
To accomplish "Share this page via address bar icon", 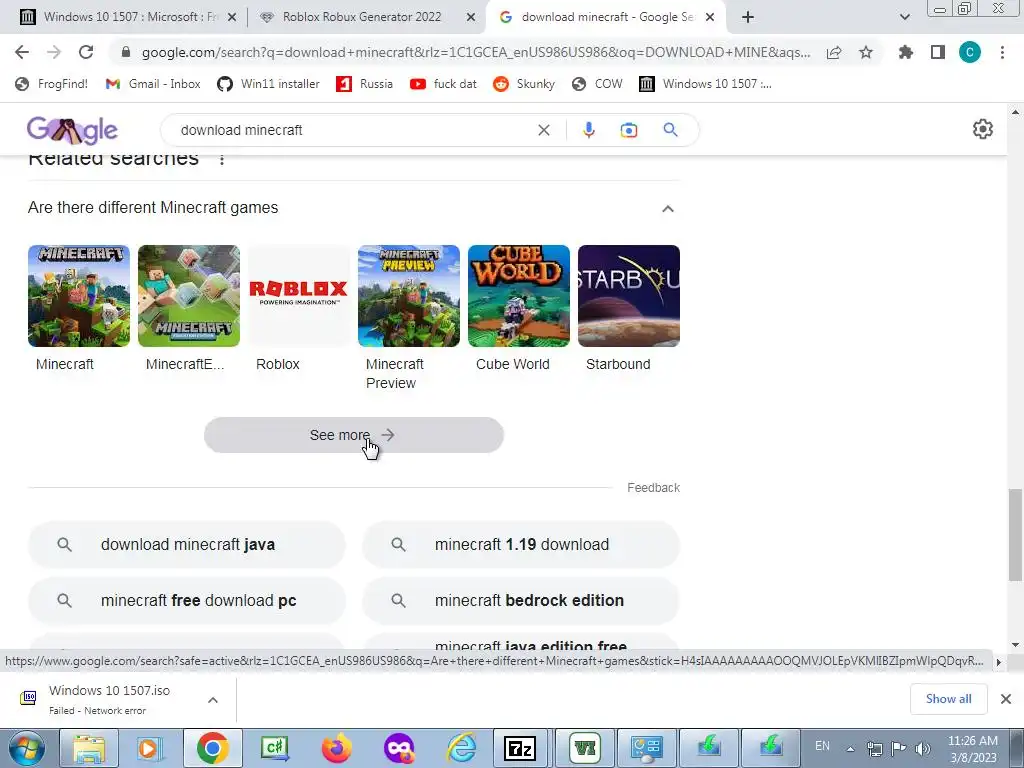I will [x=834, y=53].
